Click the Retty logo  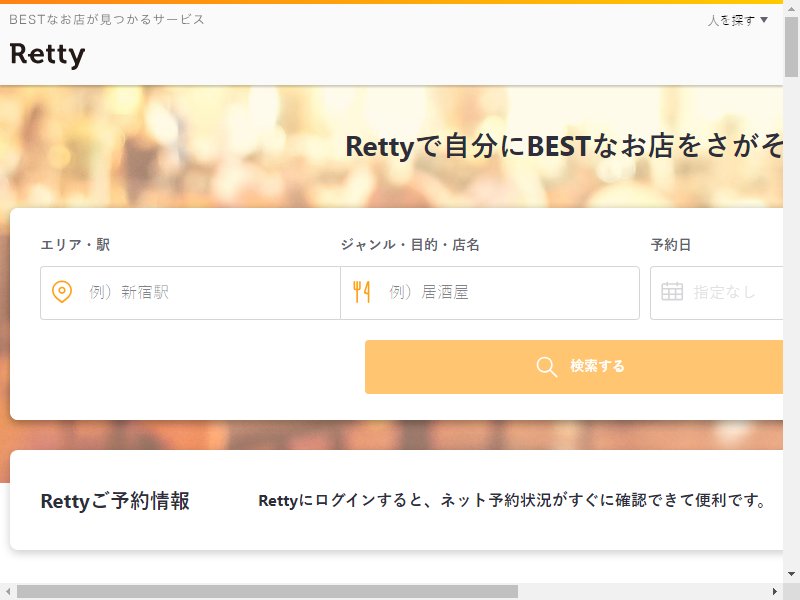47,55
